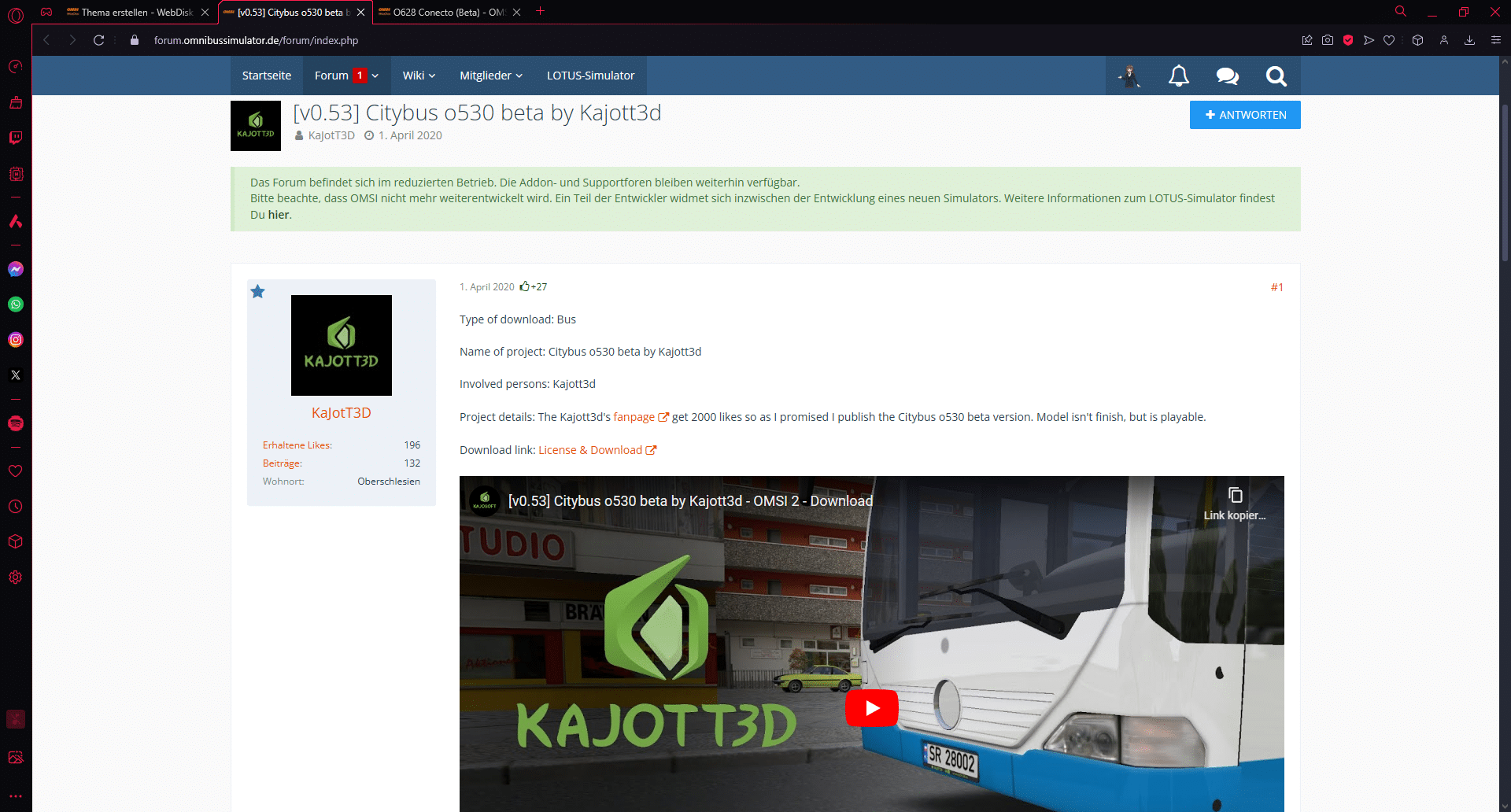Image resolution: width=1511 pixels, height=812 pixels.
Task: Open forum search magnifier icon
Action: click(1276, 76)
